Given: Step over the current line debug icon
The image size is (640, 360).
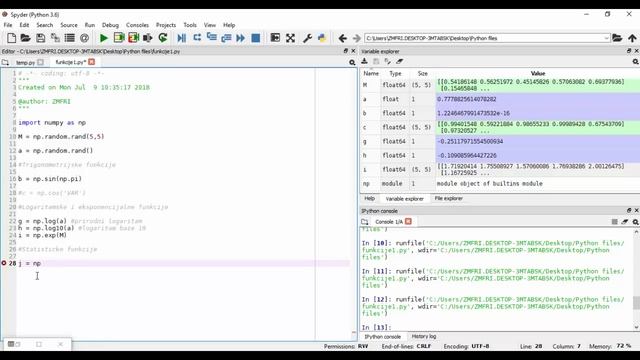Looking at the screenshot, I should (x=197, y=38).
